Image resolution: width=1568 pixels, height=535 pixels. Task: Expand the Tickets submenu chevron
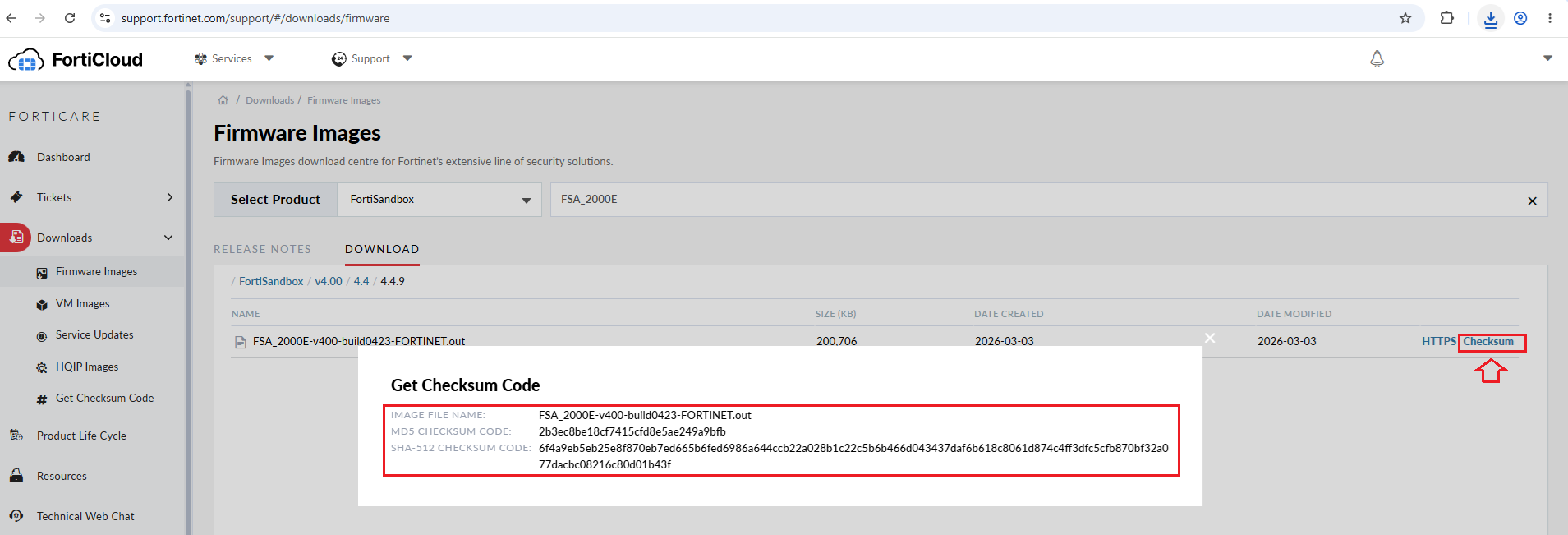point(170,197)
